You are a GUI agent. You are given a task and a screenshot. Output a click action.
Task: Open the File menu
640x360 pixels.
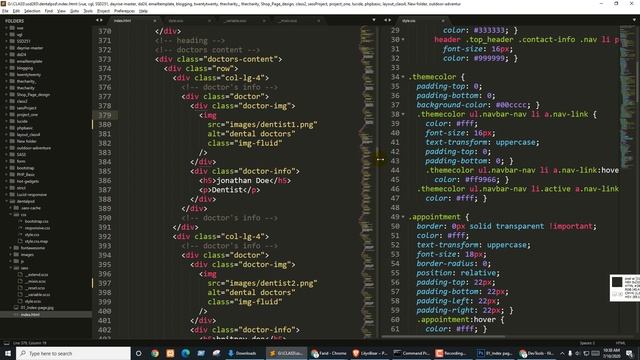[5, 11]
